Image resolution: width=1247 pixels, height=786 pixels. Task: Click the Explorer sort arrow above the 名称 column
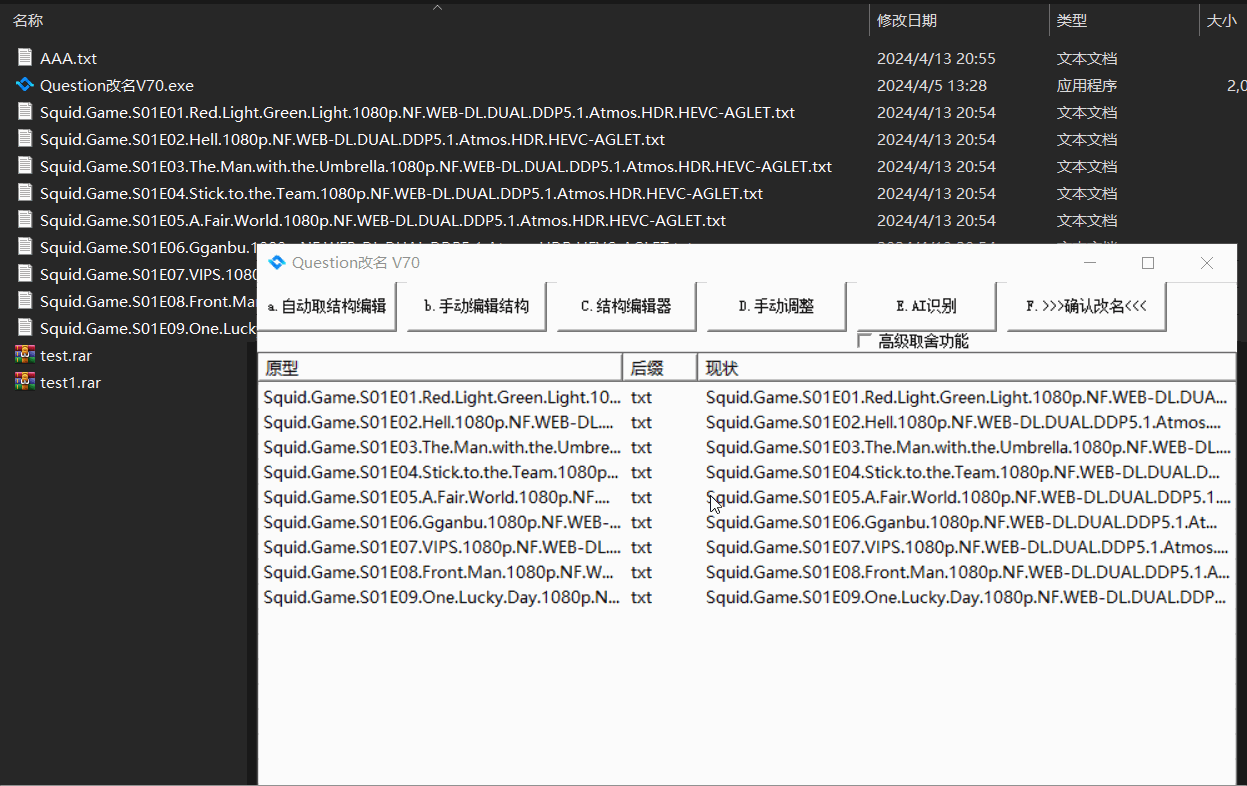tap(437, 7)
